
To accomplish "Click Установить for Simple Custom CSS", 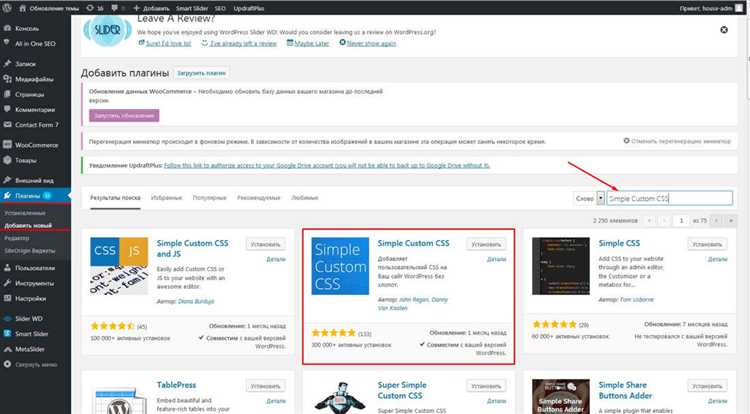I will point(486,243).
